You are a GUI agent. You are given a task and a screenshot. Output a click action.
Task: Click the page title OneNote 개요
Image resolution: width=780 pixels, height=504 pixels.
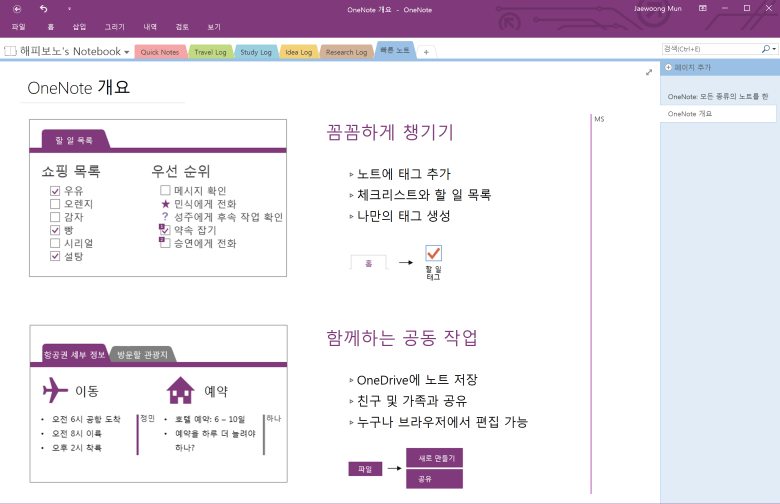[x=79, y=88]
